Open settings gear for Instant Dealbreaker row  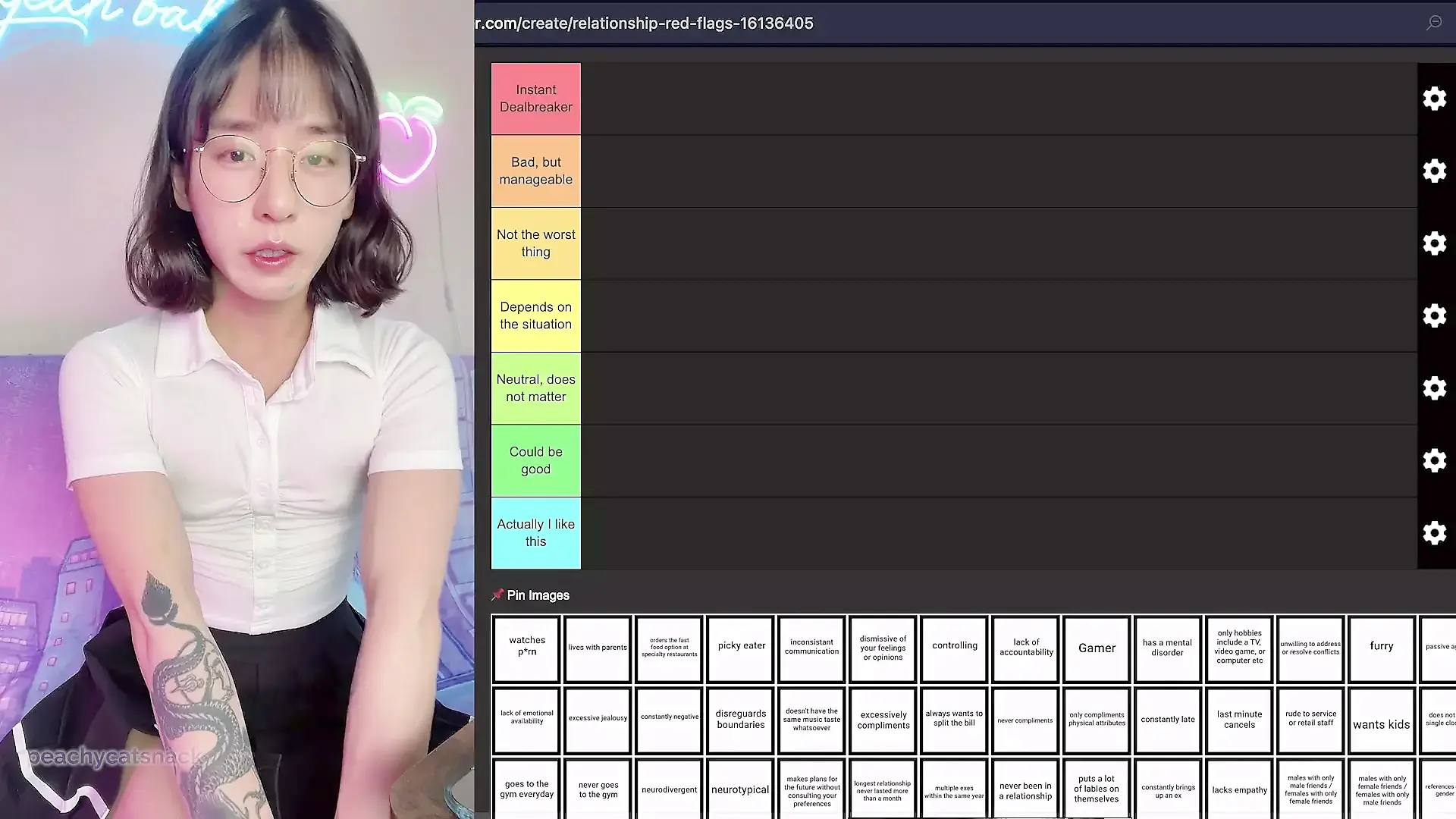click(1434, 99)
